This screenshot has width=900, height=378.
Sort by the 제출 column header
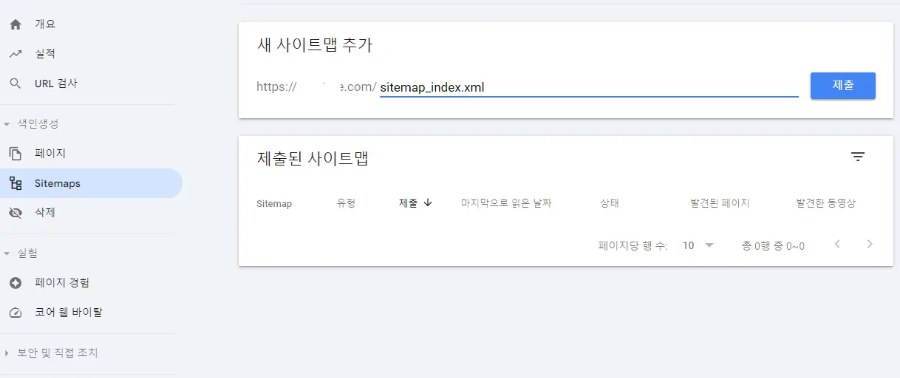click(408, 203)
